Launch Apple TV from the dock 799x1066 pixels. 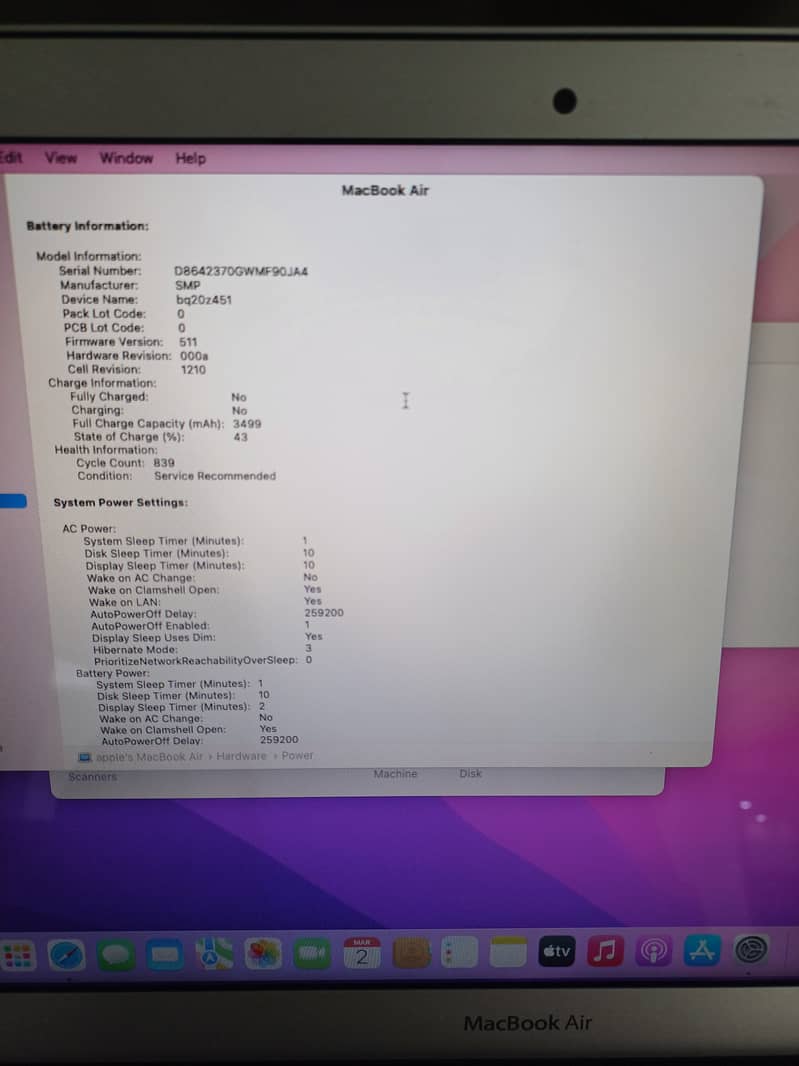pos(557,951)
